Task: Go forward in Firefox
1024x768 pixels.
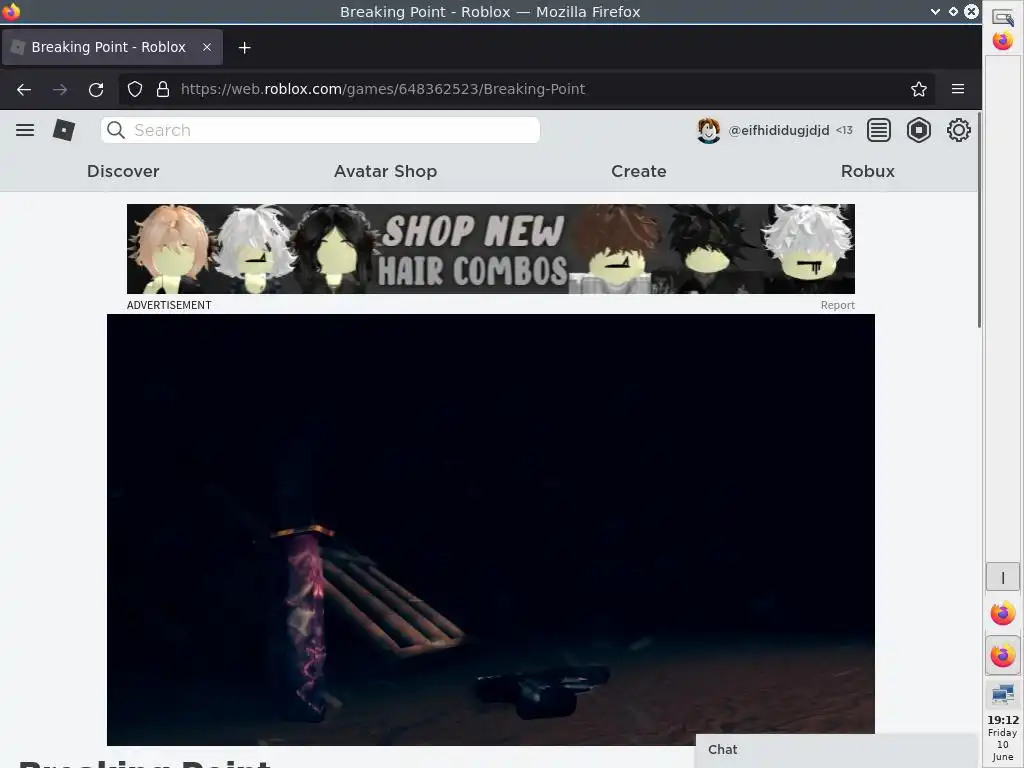Action: pyautogui.click(x=59, y=89)
